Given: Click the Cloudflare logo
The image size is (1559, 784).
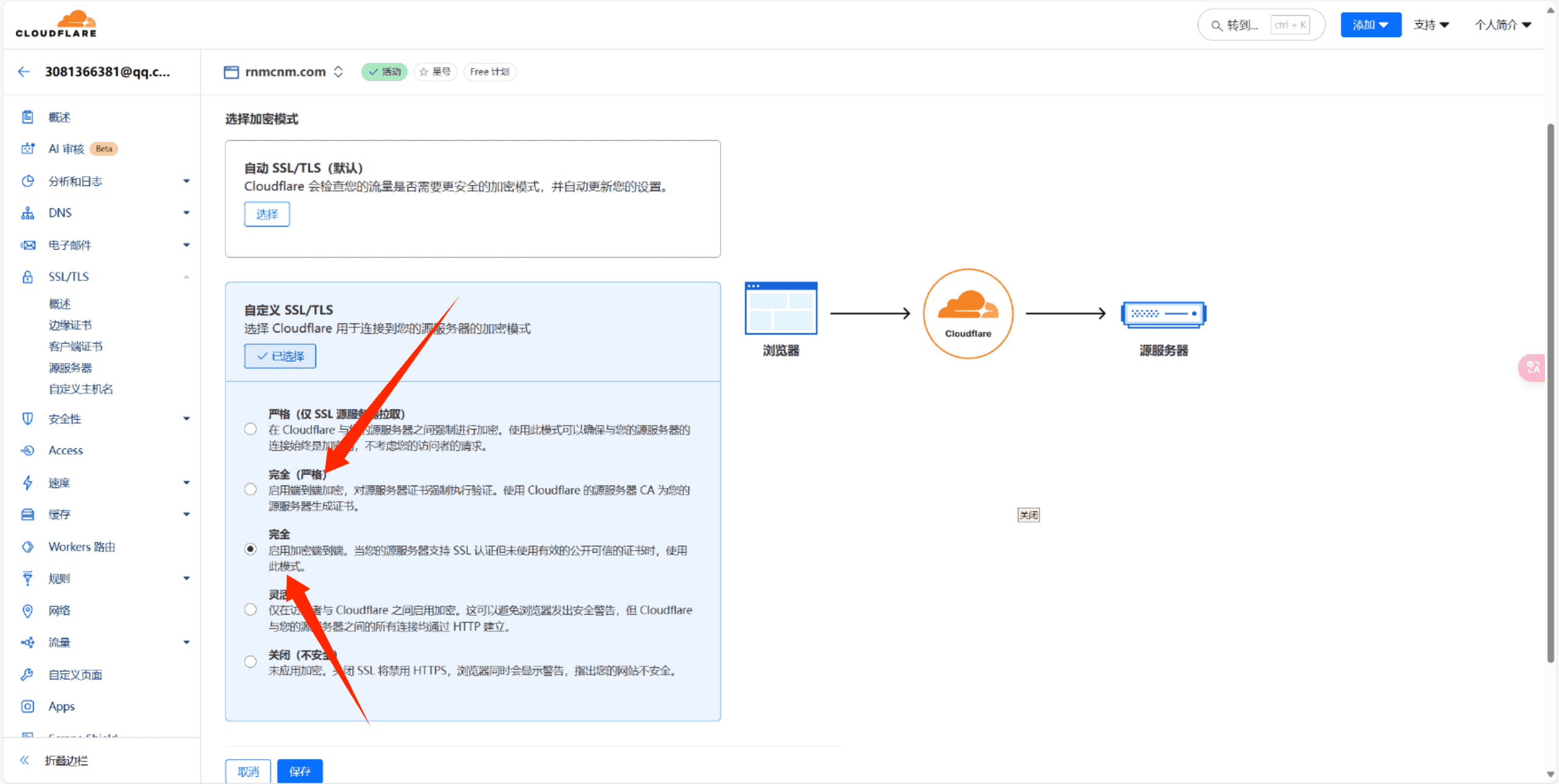Looking at the screenshot, I should point(56,23).
